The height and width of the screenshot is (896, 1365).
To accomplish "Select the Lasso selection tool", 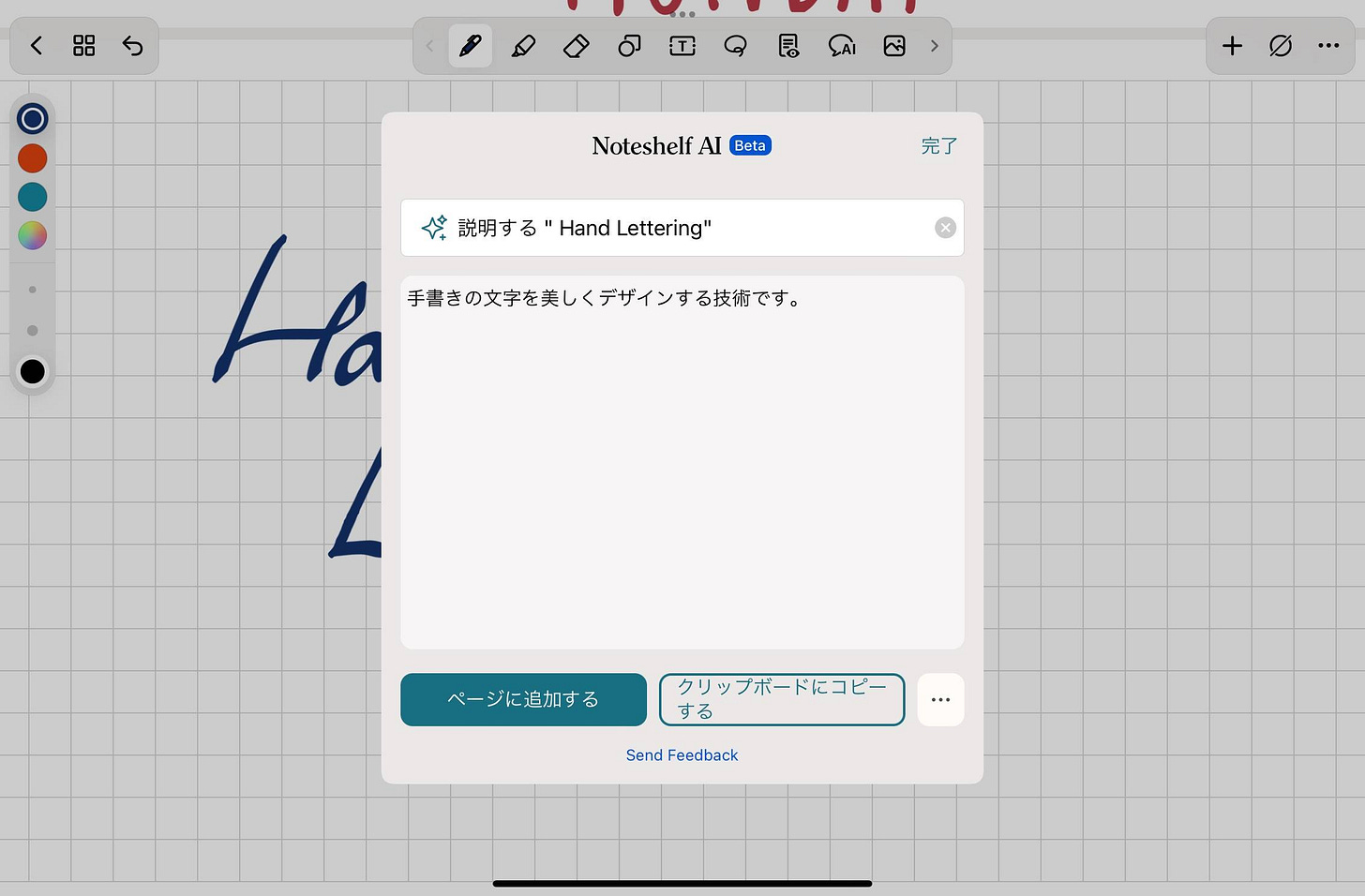I will click(736, 46).
